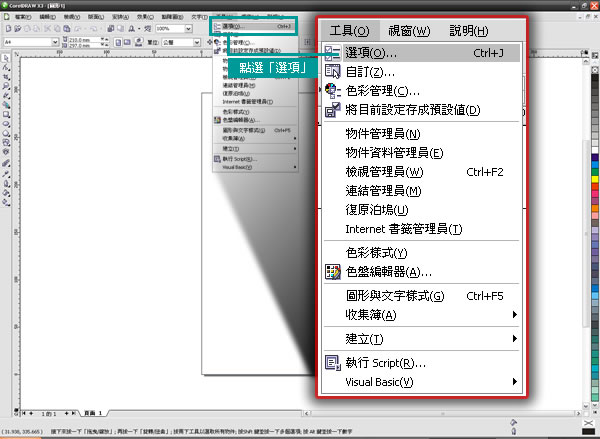600x439 pixels.
Task: Click the New document toolbar icon
Action: (8, 29)
